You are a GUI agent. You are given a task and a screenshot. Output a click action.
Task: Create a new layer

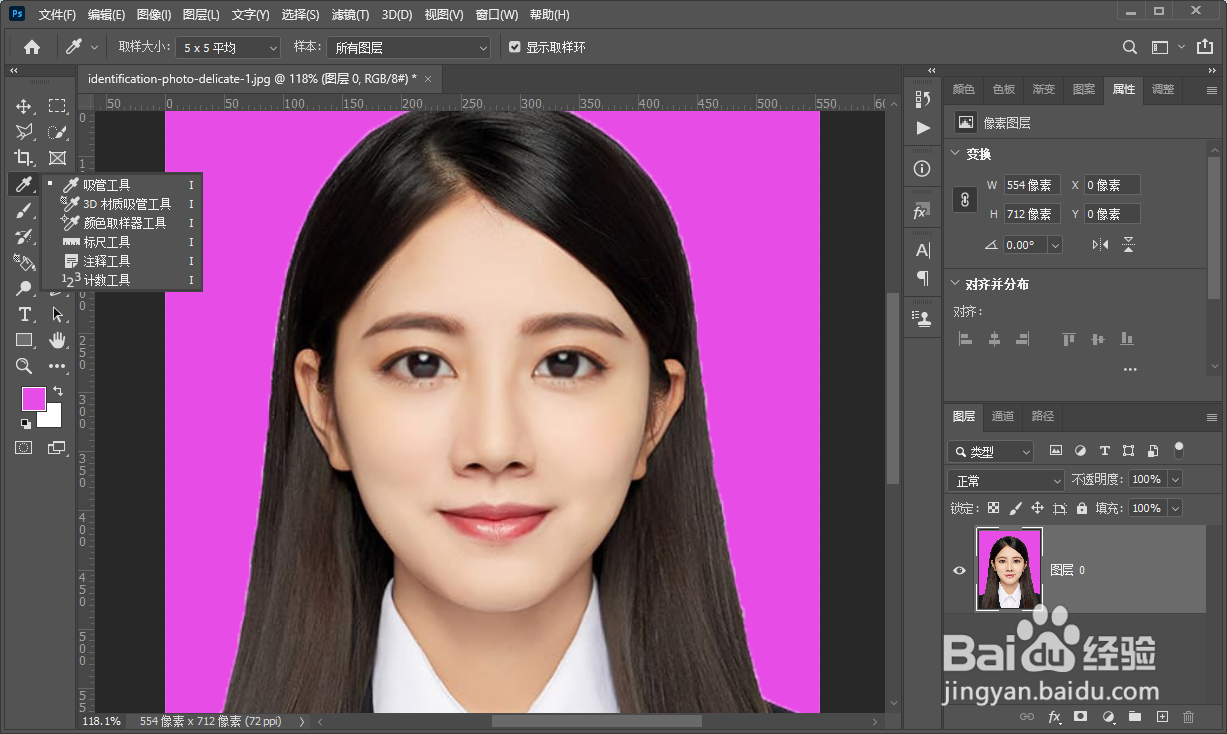(1162, 717)
